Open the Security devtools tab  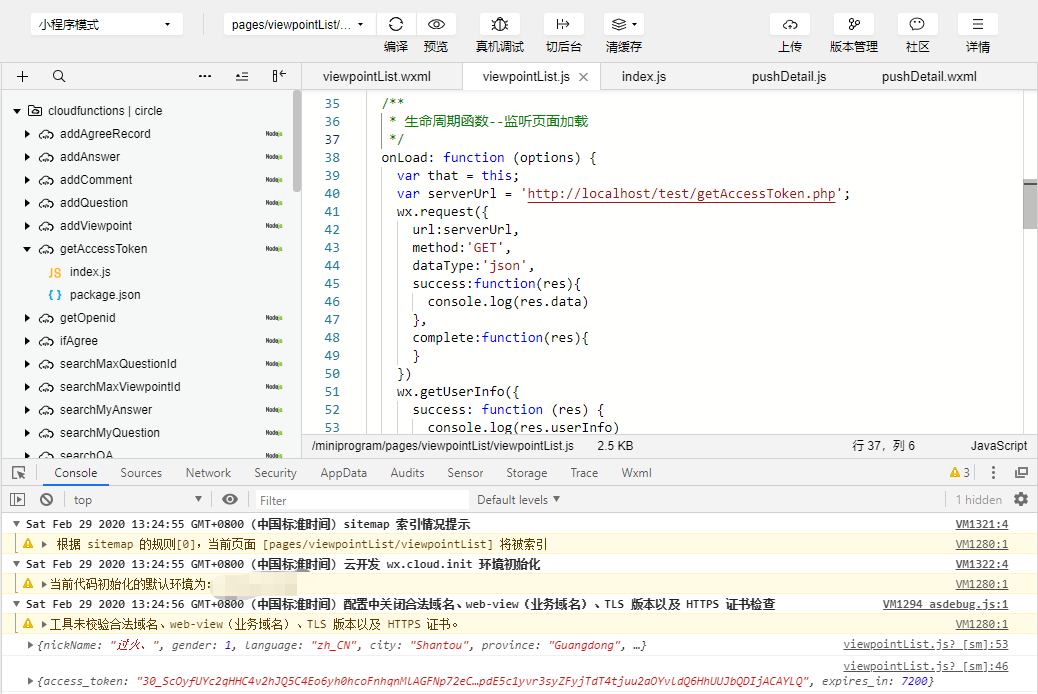[x=275, y=473]
